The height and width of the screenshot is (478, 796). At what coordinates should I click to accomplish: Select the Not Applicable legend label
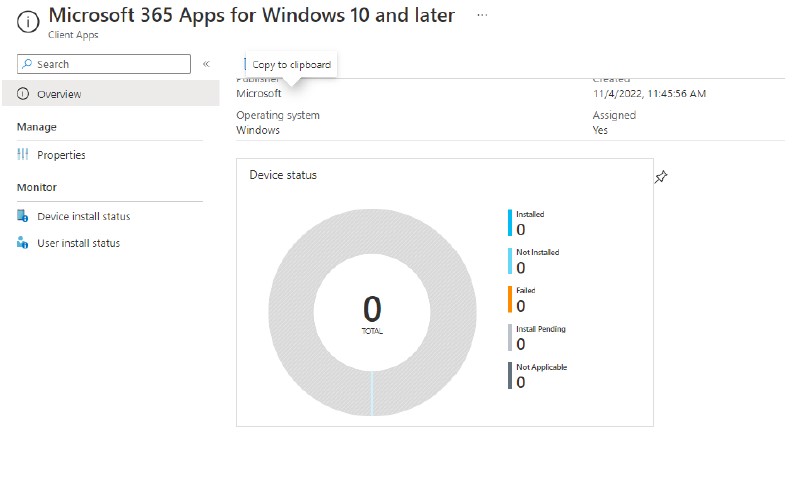pos(541,367)
